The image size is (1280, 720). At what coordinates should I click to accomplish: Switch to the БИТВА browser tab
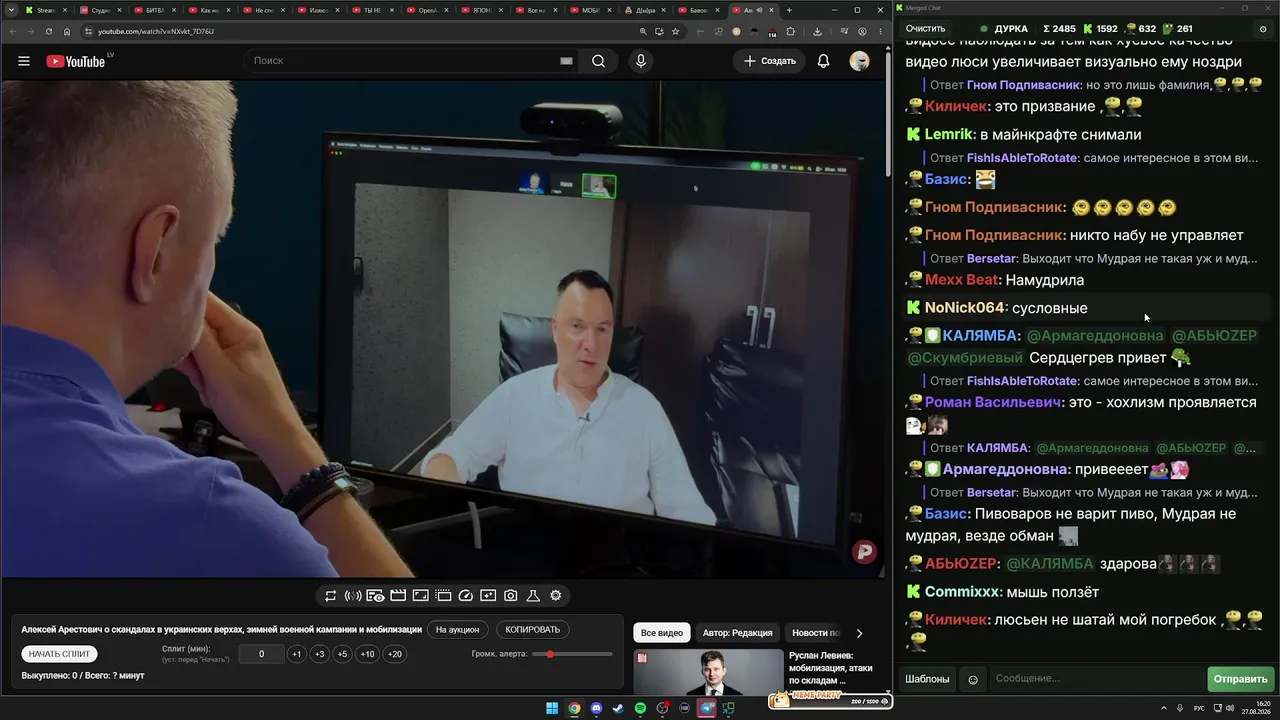tap(155, 10)
